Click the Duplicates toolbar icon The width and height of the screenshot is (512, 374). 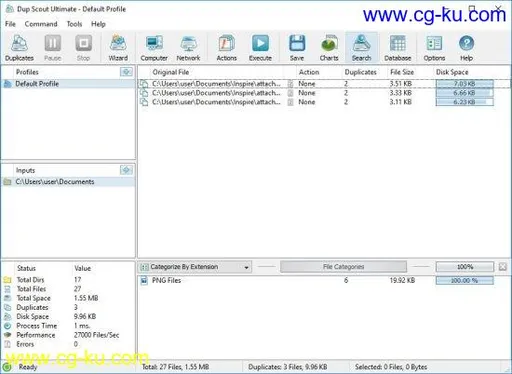click(19, 48)
